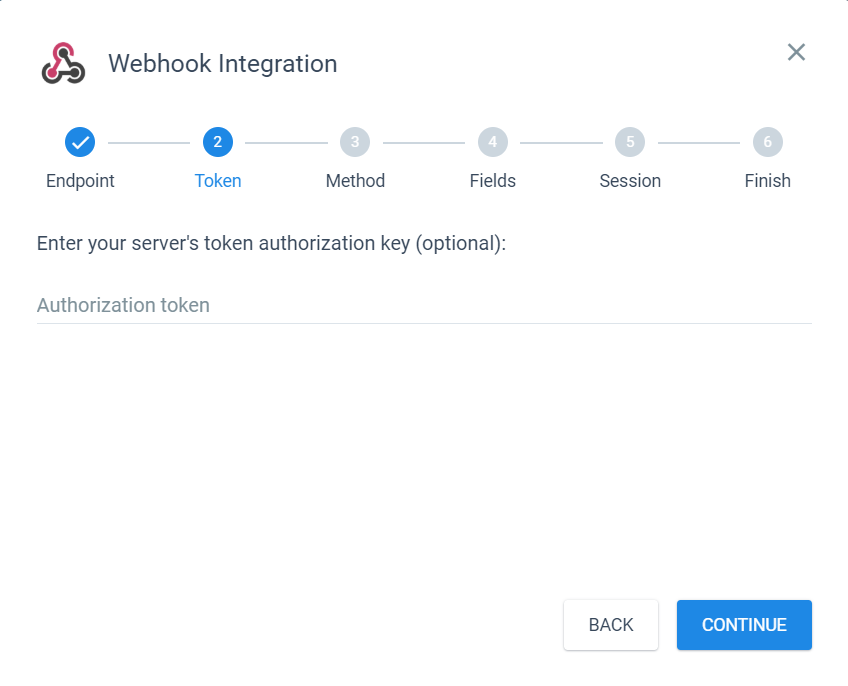This screenshot has width=848, height=686.
Task: Open the Endpoint step label
Action: [80, 181]
